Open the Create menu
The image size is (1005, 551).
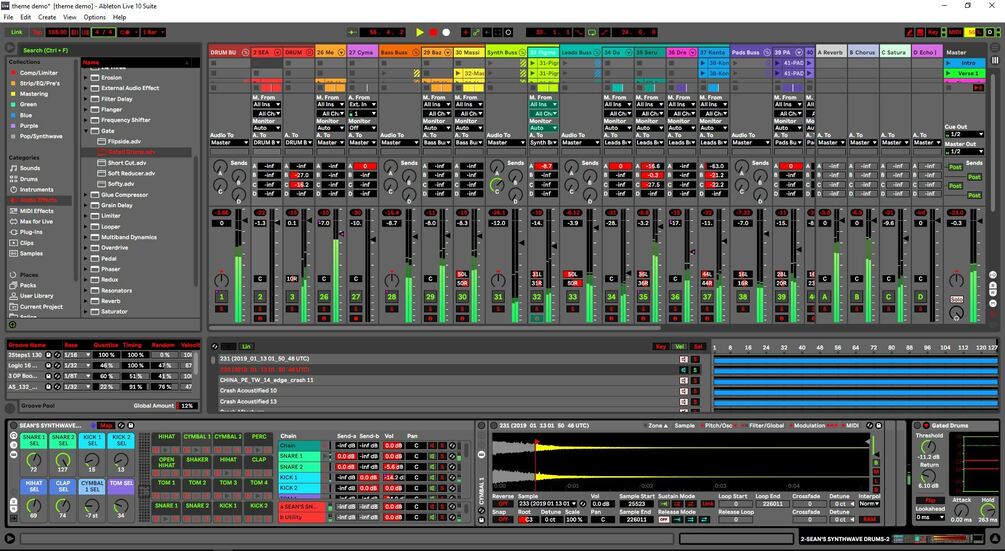coord(47,17)
